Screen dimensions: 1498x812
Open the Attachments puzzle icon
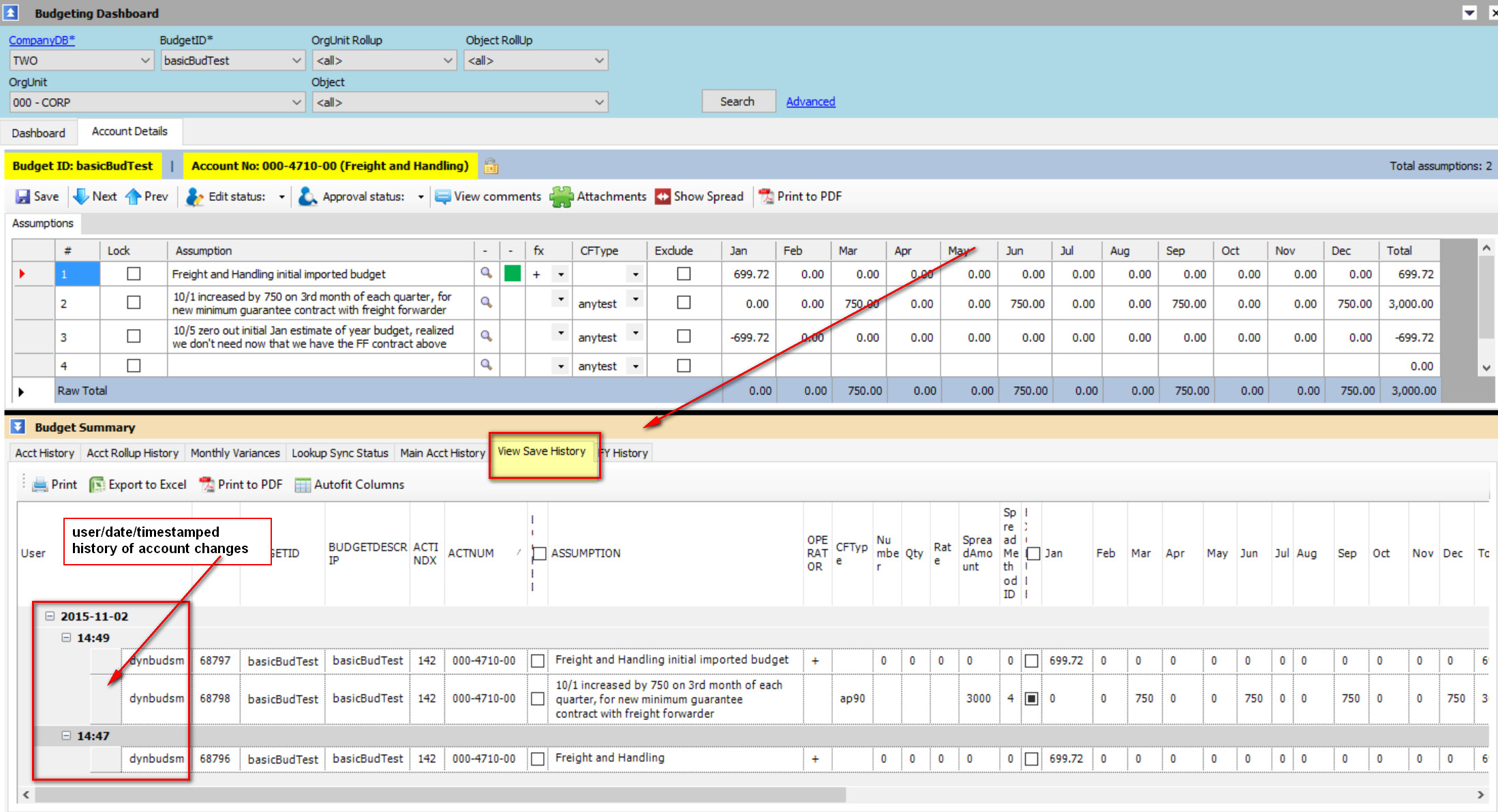click(562, 197)
